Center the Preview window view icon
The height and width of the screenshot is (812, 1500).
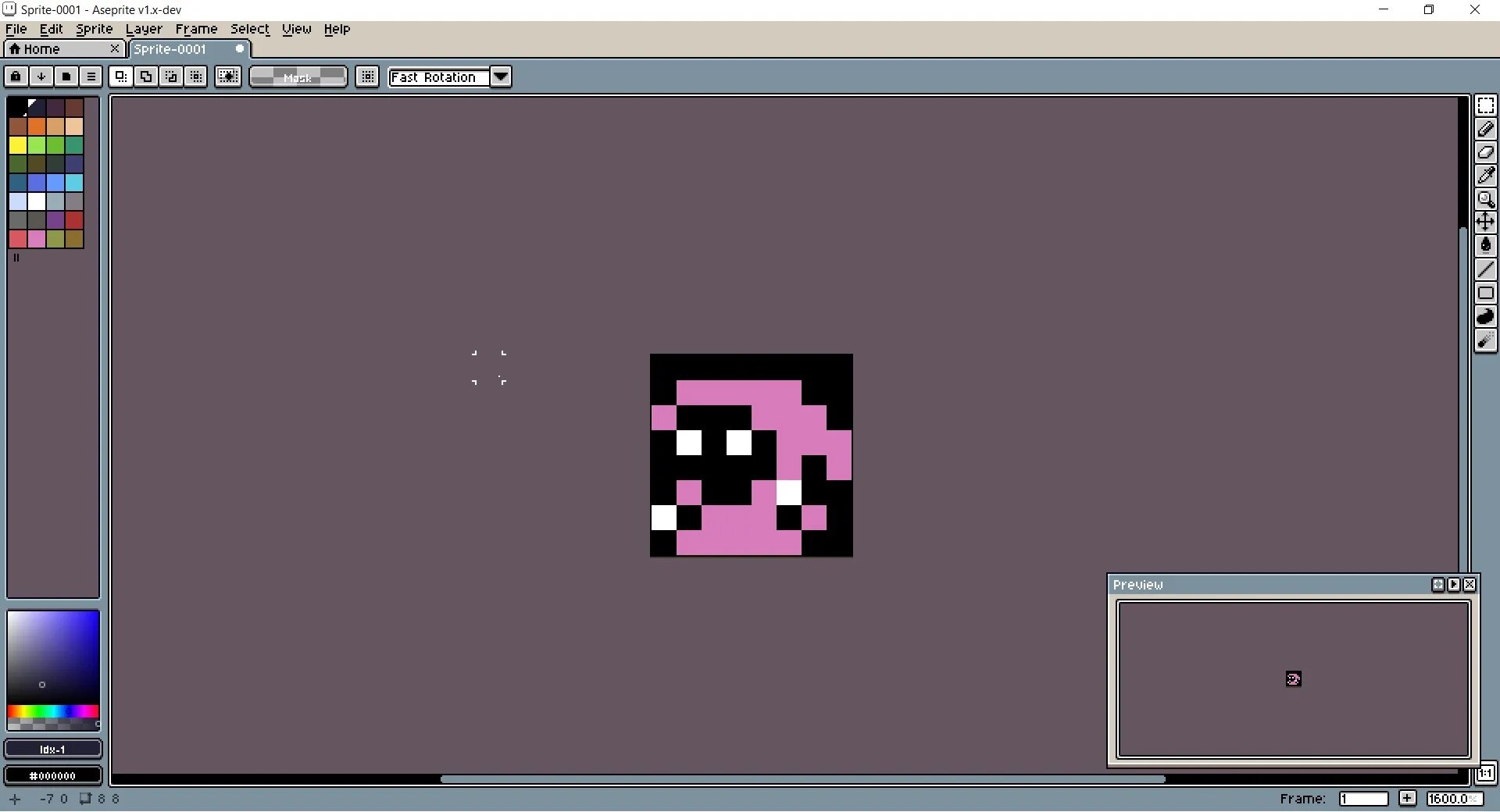(1437, 584)
